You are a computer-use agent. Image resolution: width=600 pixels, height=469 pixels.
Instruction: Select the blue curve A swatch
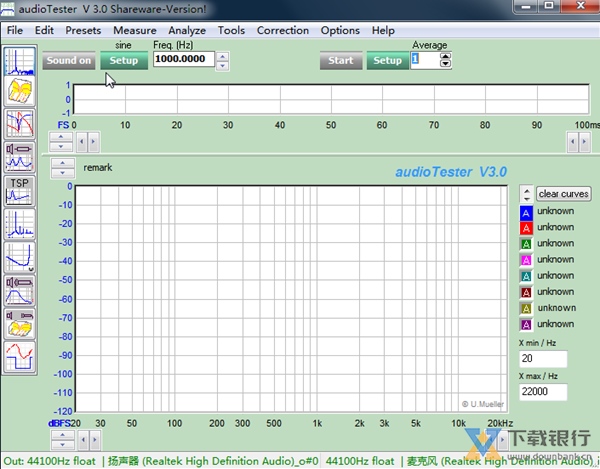click(x=526, y=212)
